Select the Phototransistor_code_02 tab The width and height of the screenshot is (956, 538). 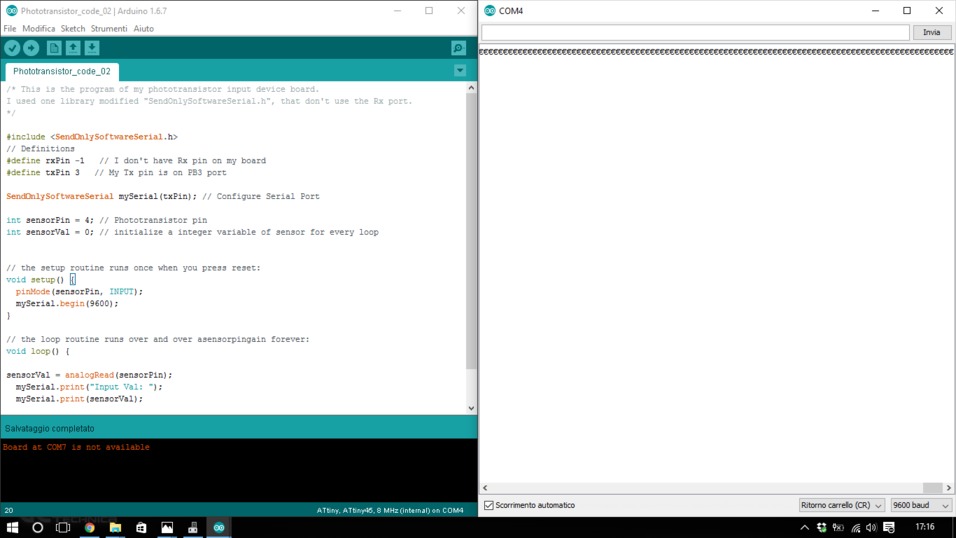(62, 71)
